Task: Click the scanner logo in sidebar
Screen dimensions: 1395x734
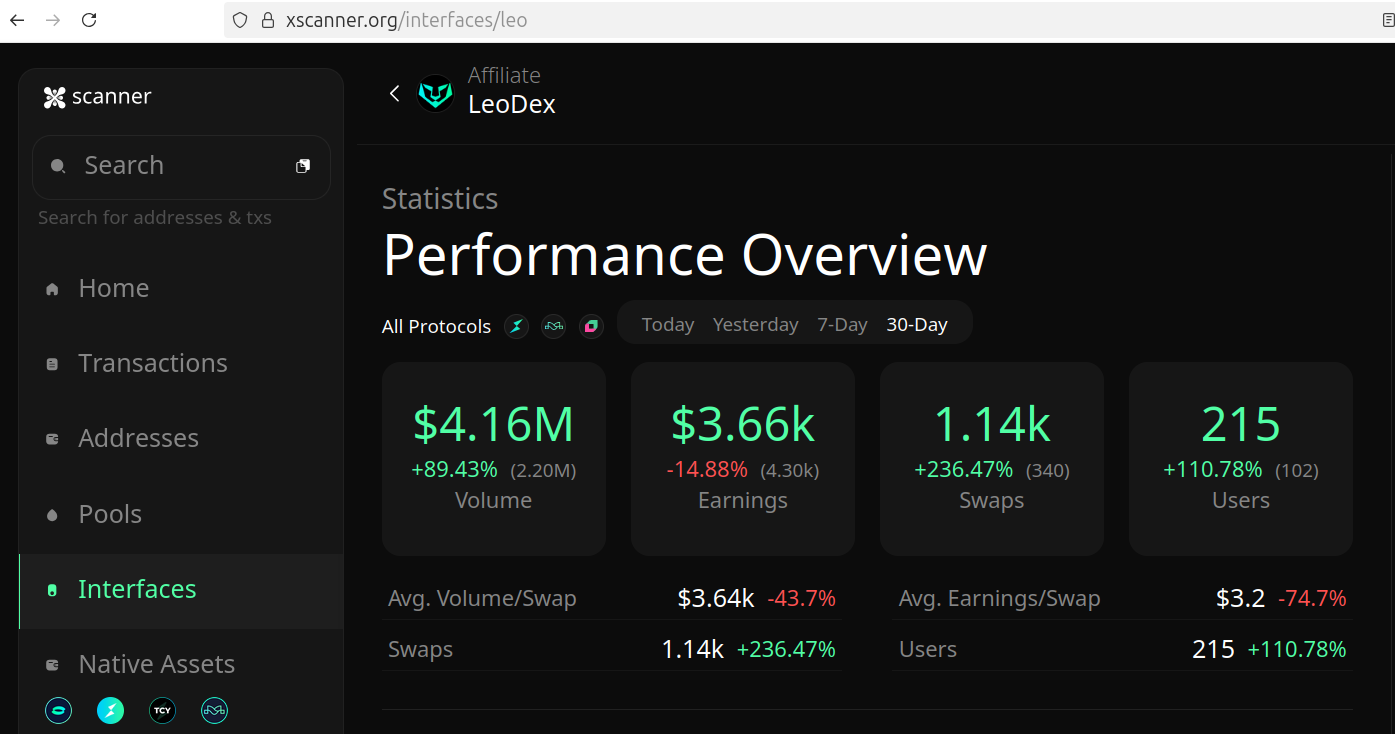Action: [x=98, y=97]
